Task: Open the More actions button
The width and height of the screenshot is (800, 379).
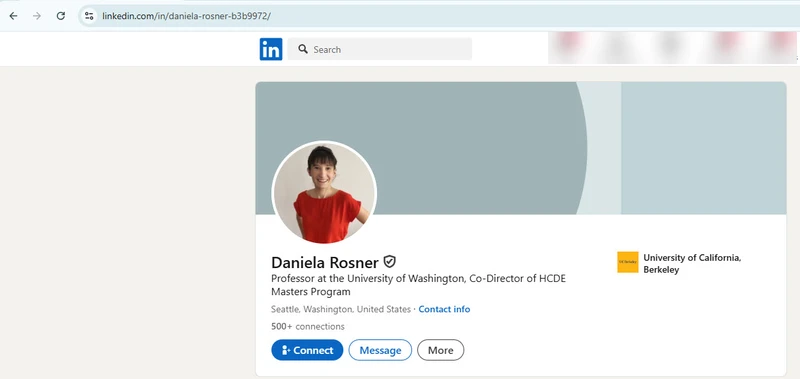Action: (441, 350)
